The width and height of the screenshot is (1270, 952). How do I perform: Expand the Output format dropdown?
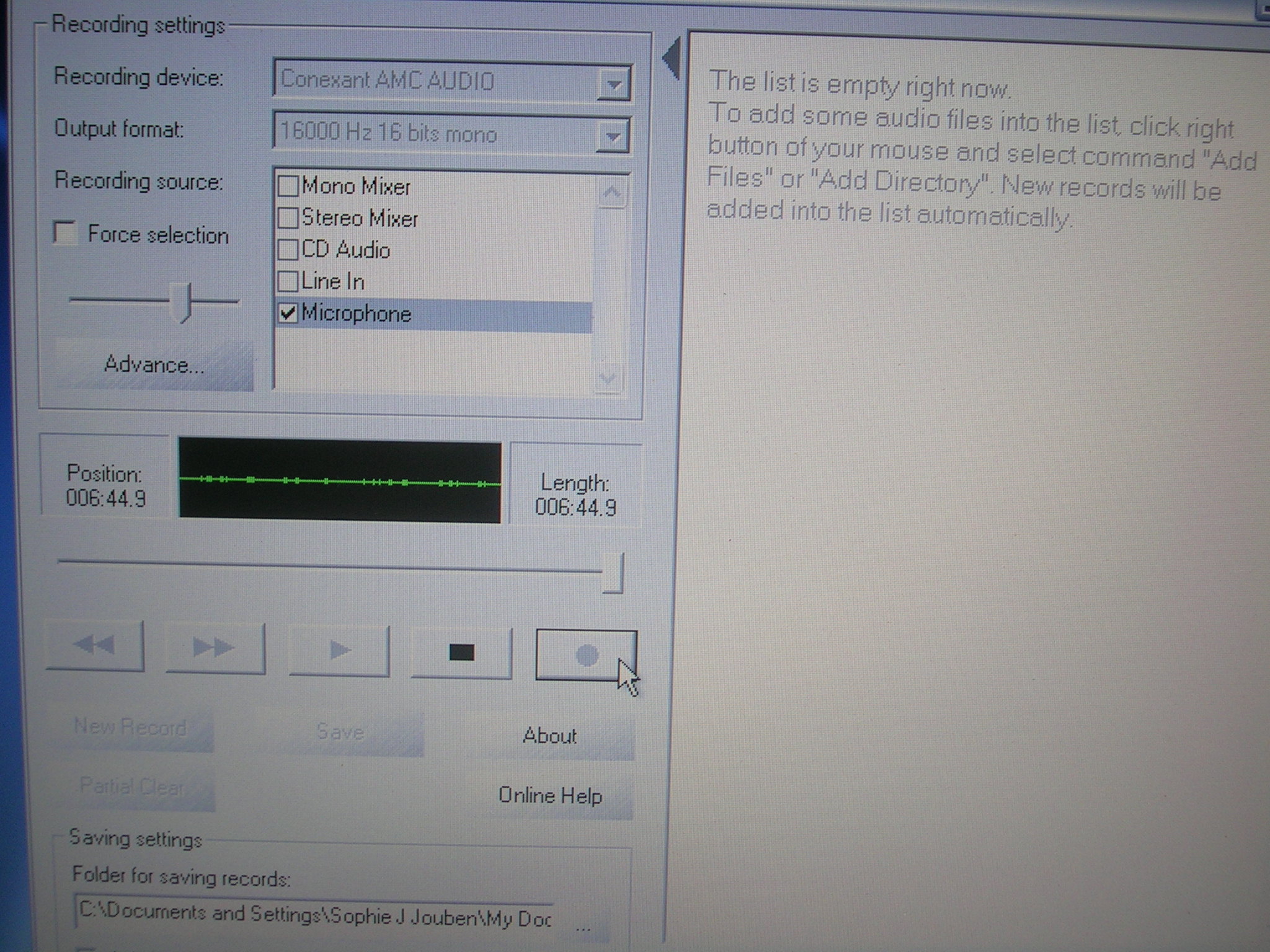612,136
